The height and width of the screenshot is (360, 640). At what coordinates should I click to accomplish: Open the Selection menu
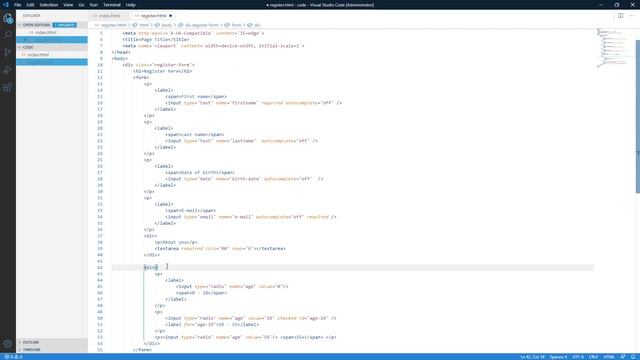(x=49, y=5)
